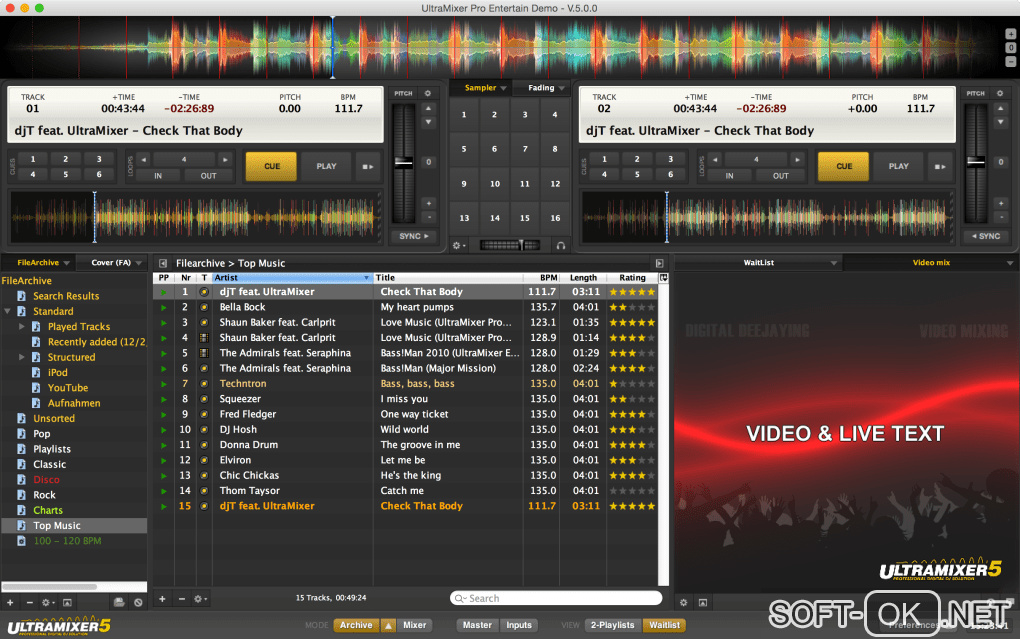The image size is (1020, 639).
Task: Toggle deck 1 SYNC
Action: [414, 236]
